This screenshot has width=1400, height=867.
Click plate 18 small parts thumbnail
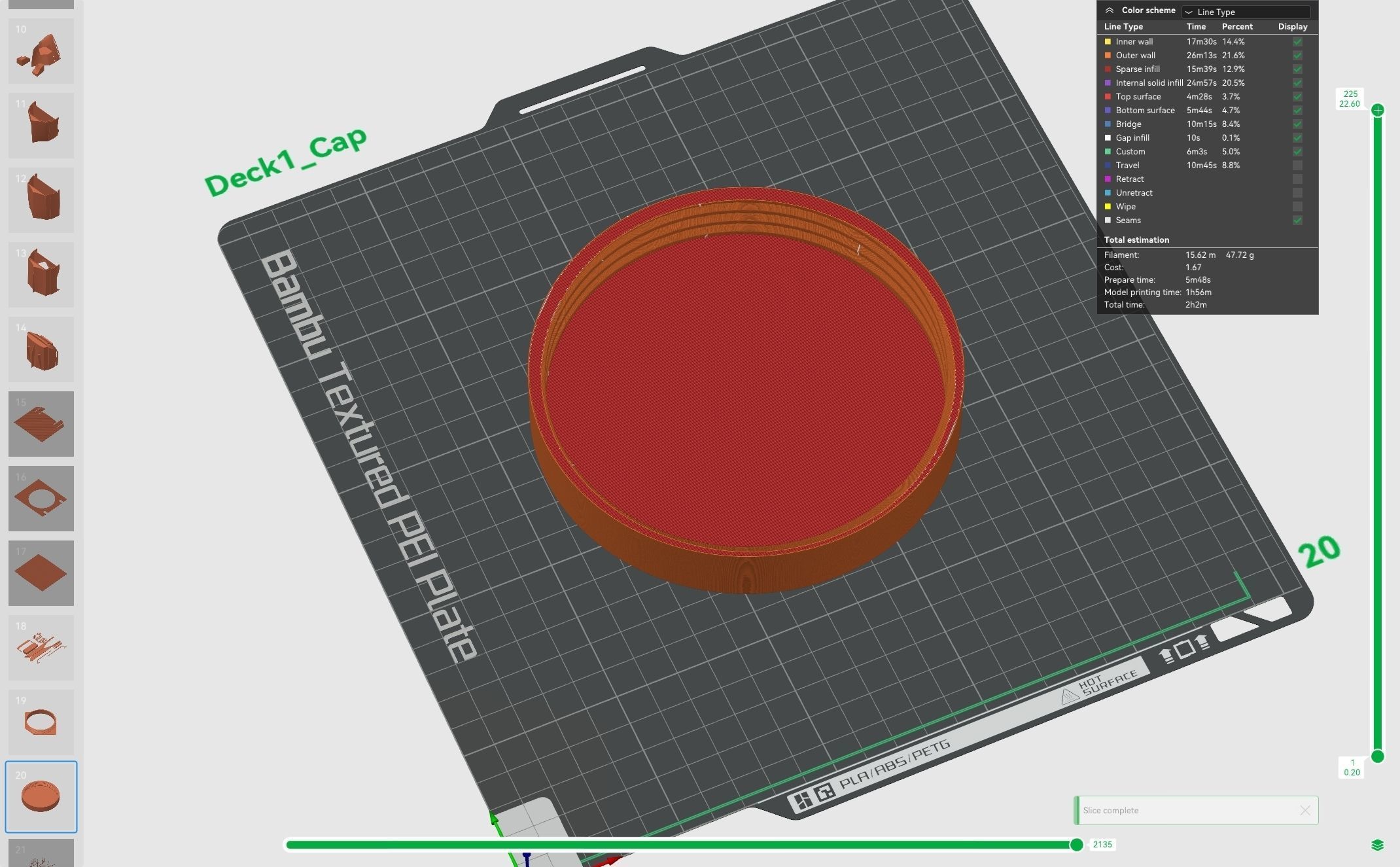coord(41,647)
